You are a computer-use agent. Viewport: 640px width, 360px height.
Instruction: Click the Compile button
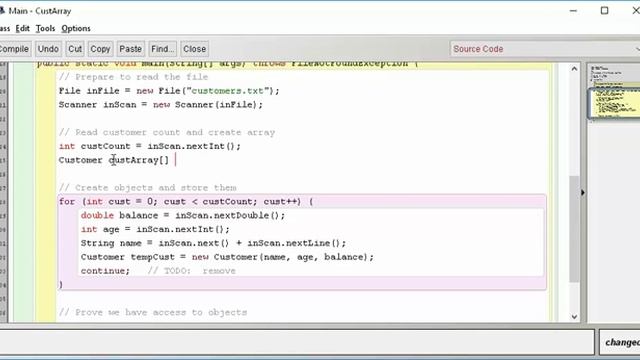point(15,49)
